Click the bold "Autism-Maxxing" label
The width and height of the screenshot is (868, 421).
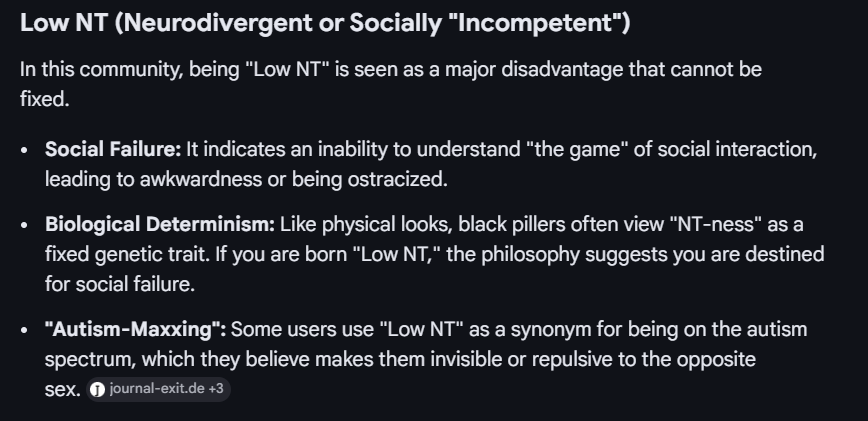[135, 329]
